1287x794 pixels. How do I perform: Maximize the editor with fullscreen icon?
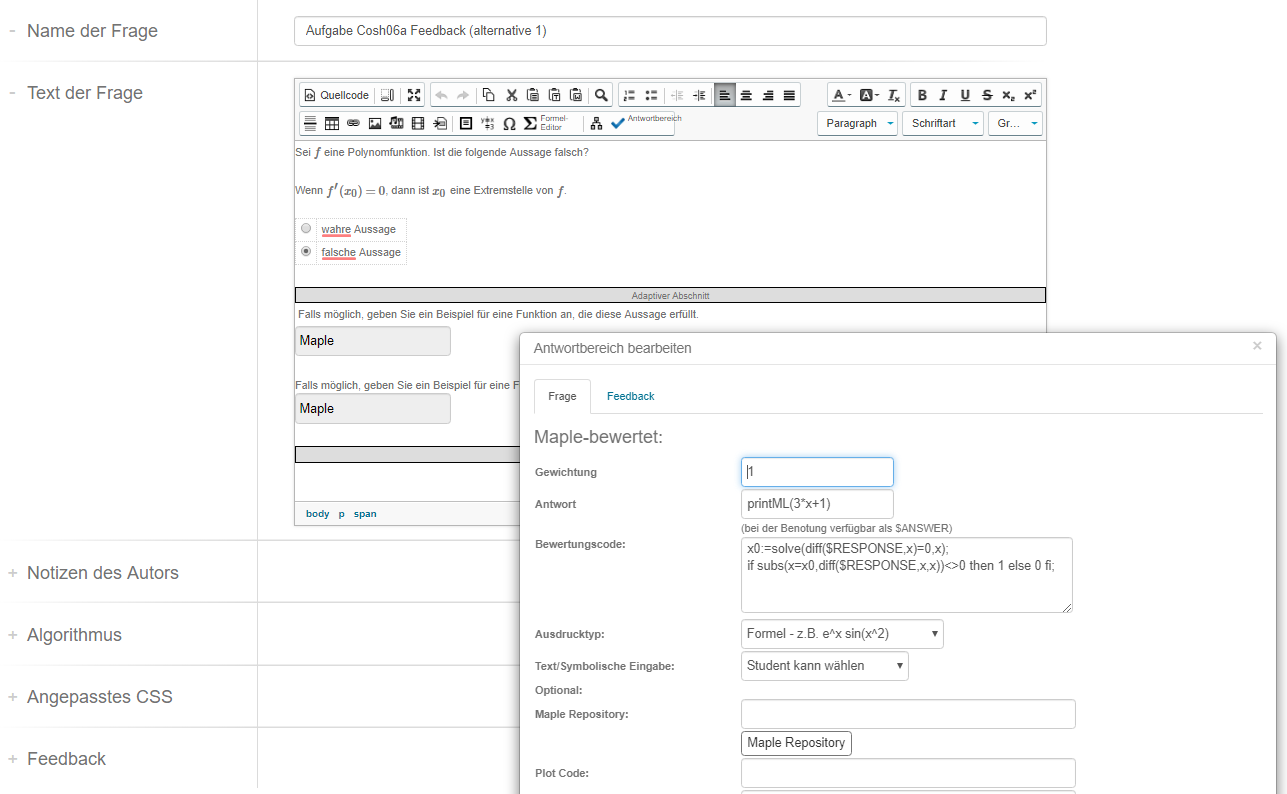coord(414,96)
